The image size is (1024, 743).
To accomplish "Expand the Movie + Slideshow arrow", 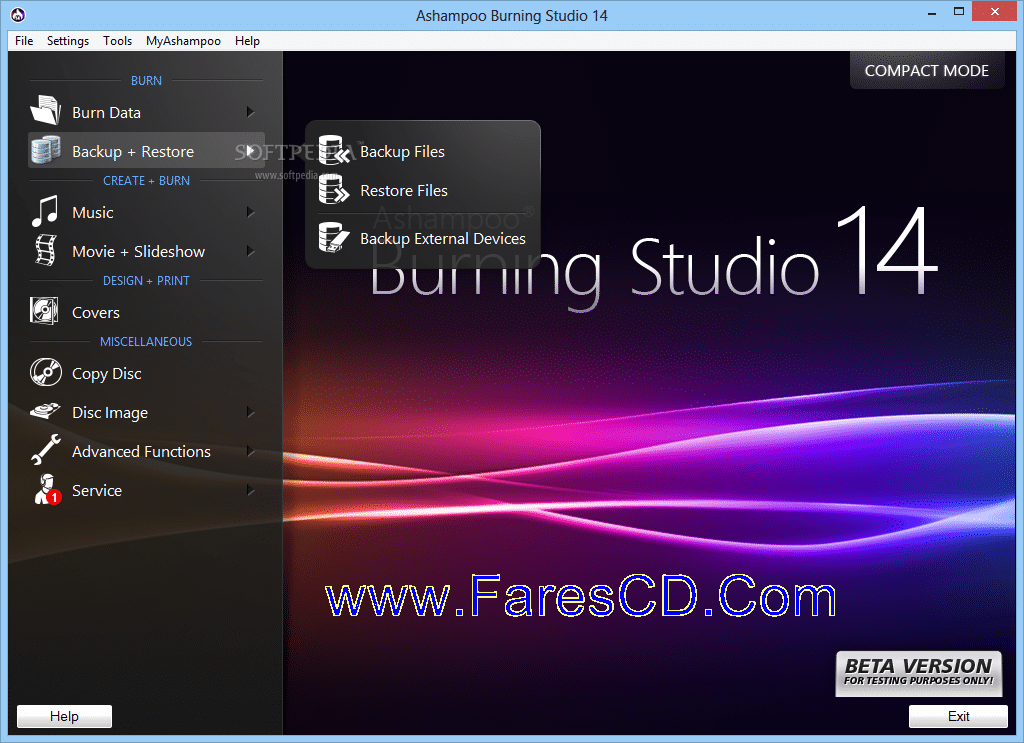I will click(x=250, y=251).
